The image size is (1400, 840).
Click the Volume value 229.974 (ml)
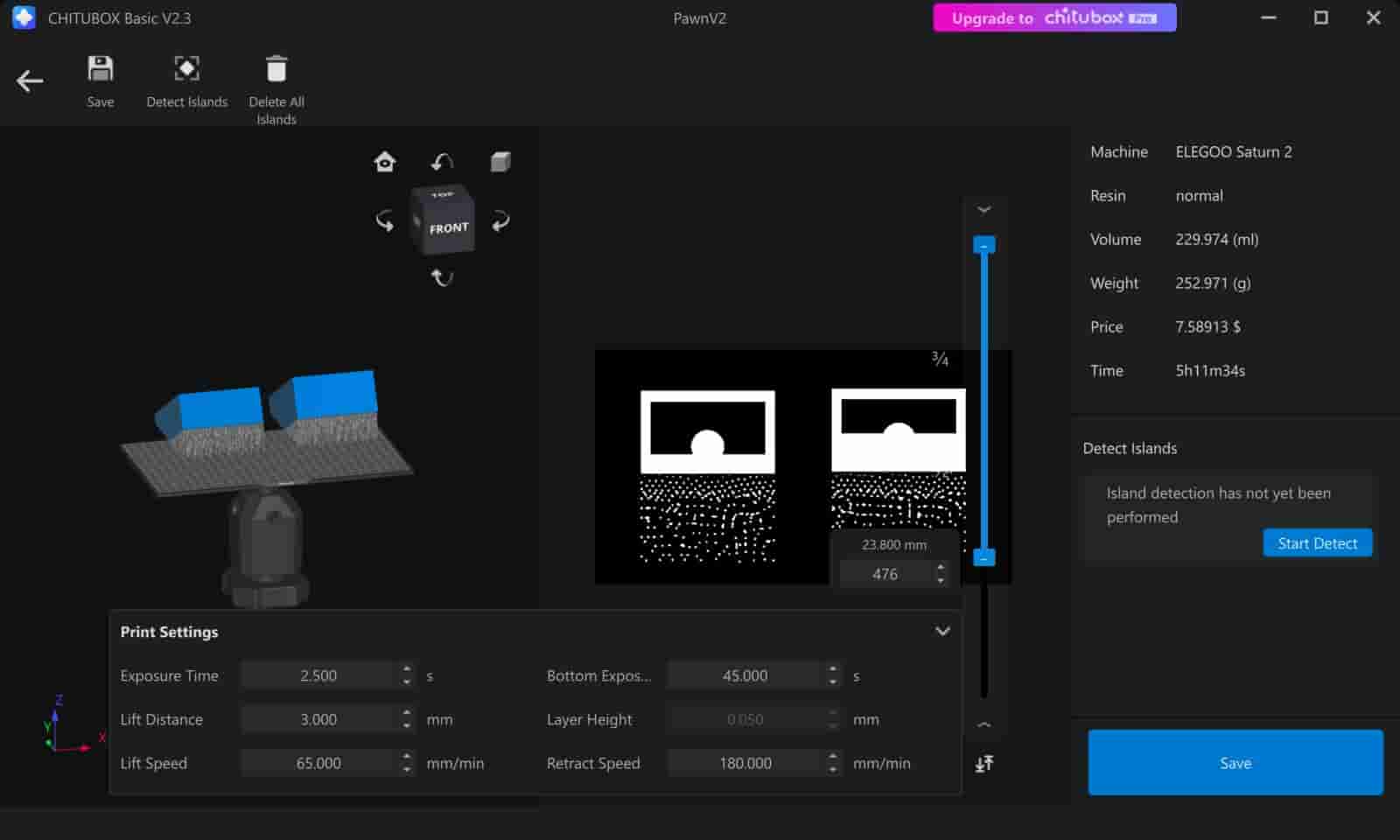tap(1216, 239)
